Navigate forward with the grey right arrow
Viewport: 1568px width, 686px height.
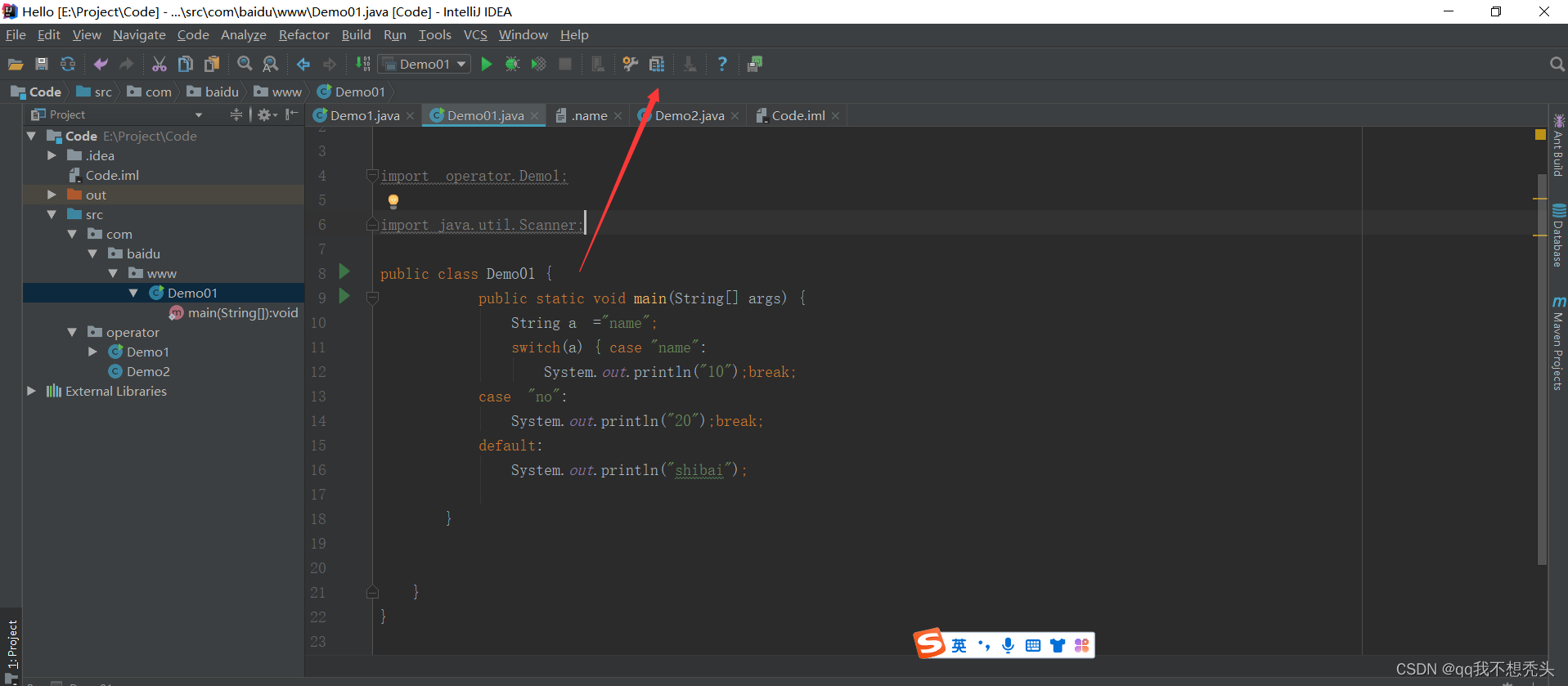tap(330, 64)
